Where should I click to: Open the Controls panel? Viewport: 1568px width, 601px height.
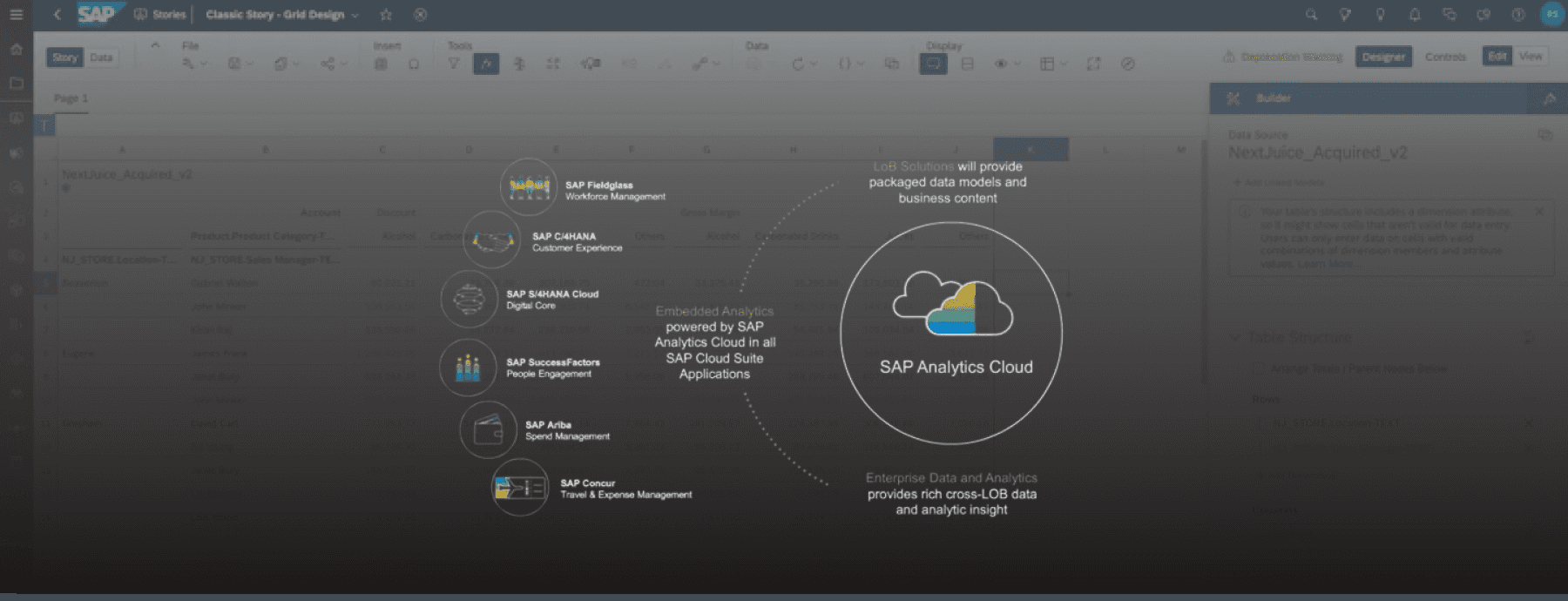tap(1445, 57)
